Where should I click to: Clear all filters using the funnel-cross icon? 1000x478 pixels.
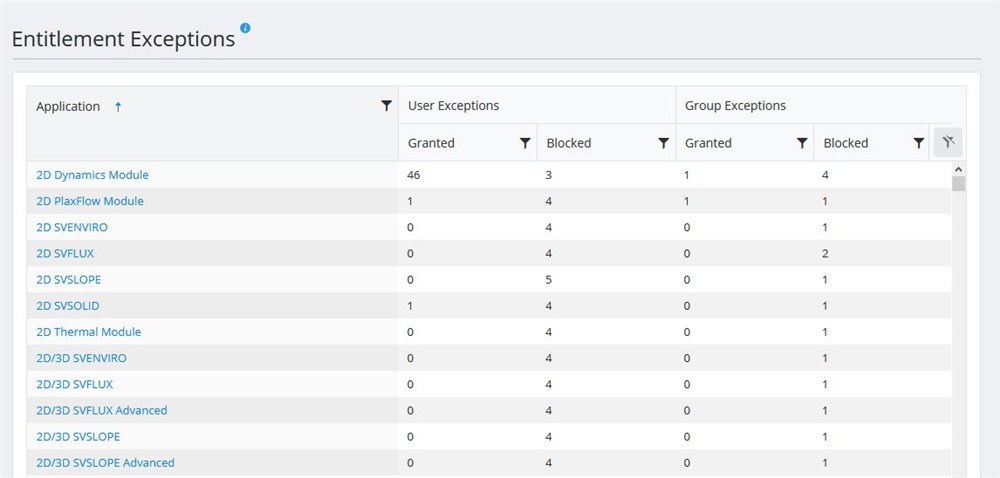pyautogui.click(x=948, y=143)
